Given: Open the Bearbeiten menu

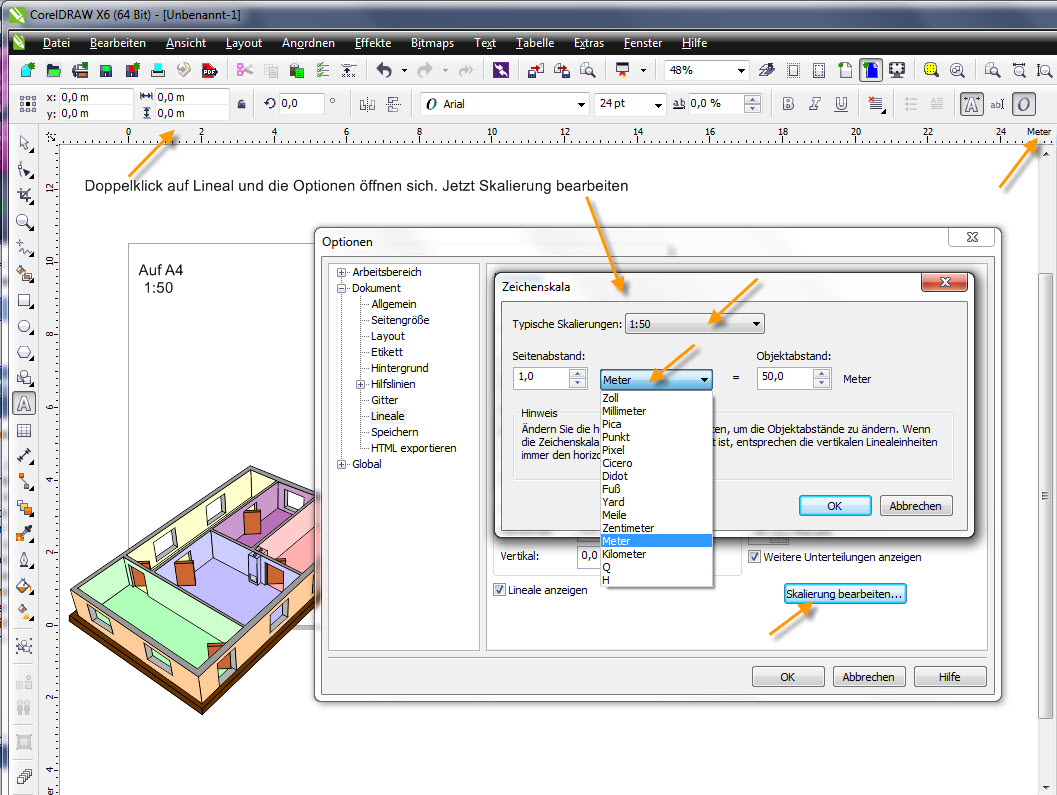Looking at the screenshot, I should [x=118, y=43].
